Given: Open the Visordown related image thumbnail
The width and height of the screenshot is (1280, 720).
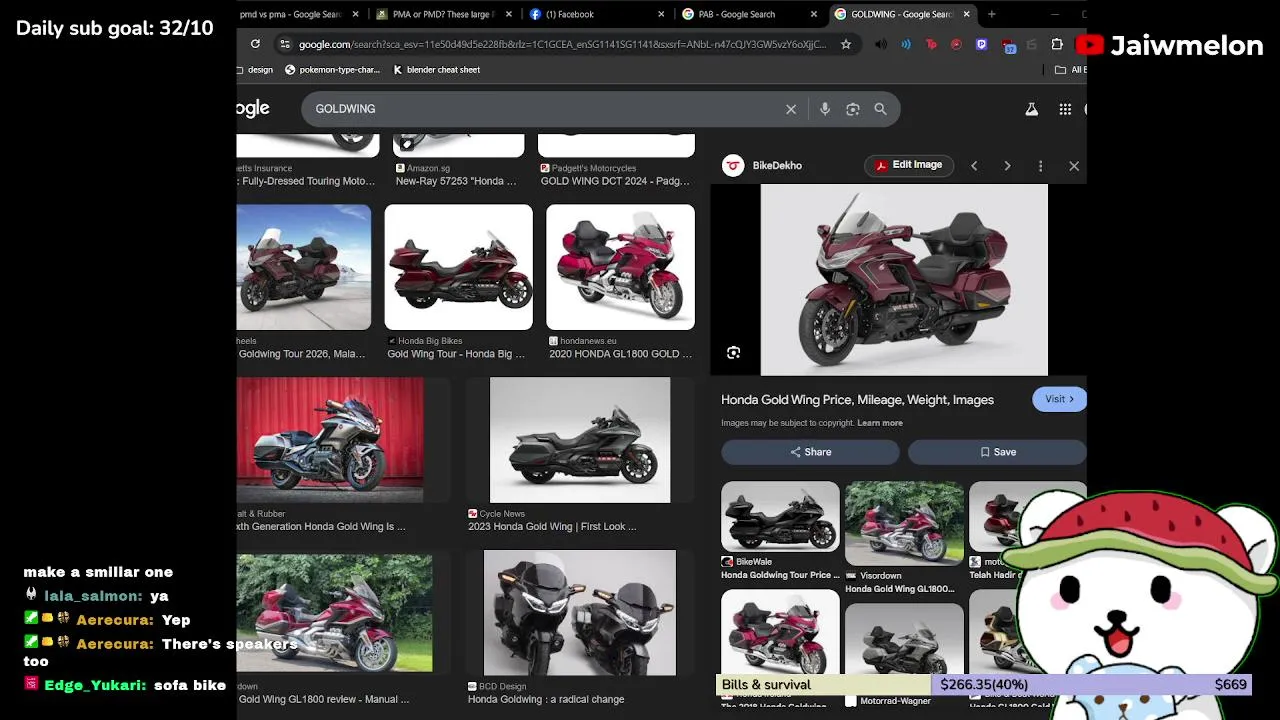Looking at the screenshot, I should point(904,523).
